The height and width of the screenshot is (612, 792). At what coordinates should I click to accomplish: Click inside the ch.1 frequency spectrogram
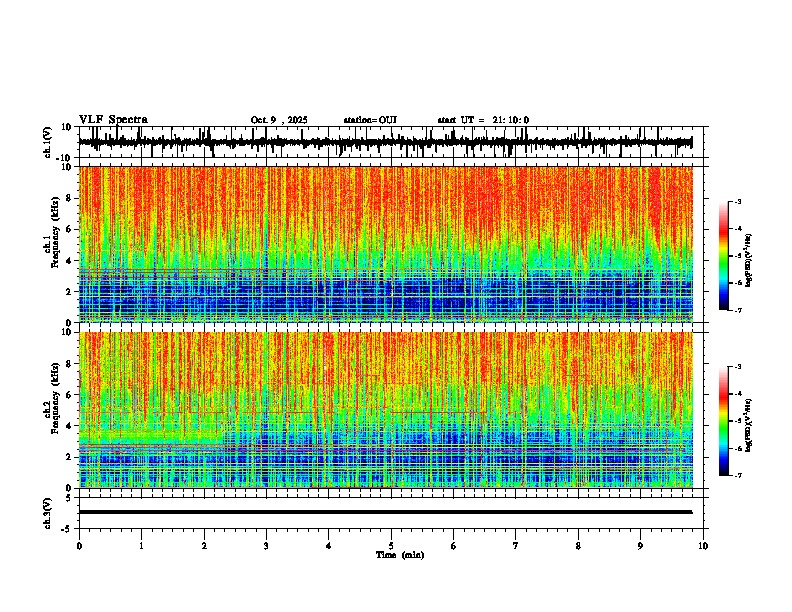pyautogui.click(x=385, y=244)
